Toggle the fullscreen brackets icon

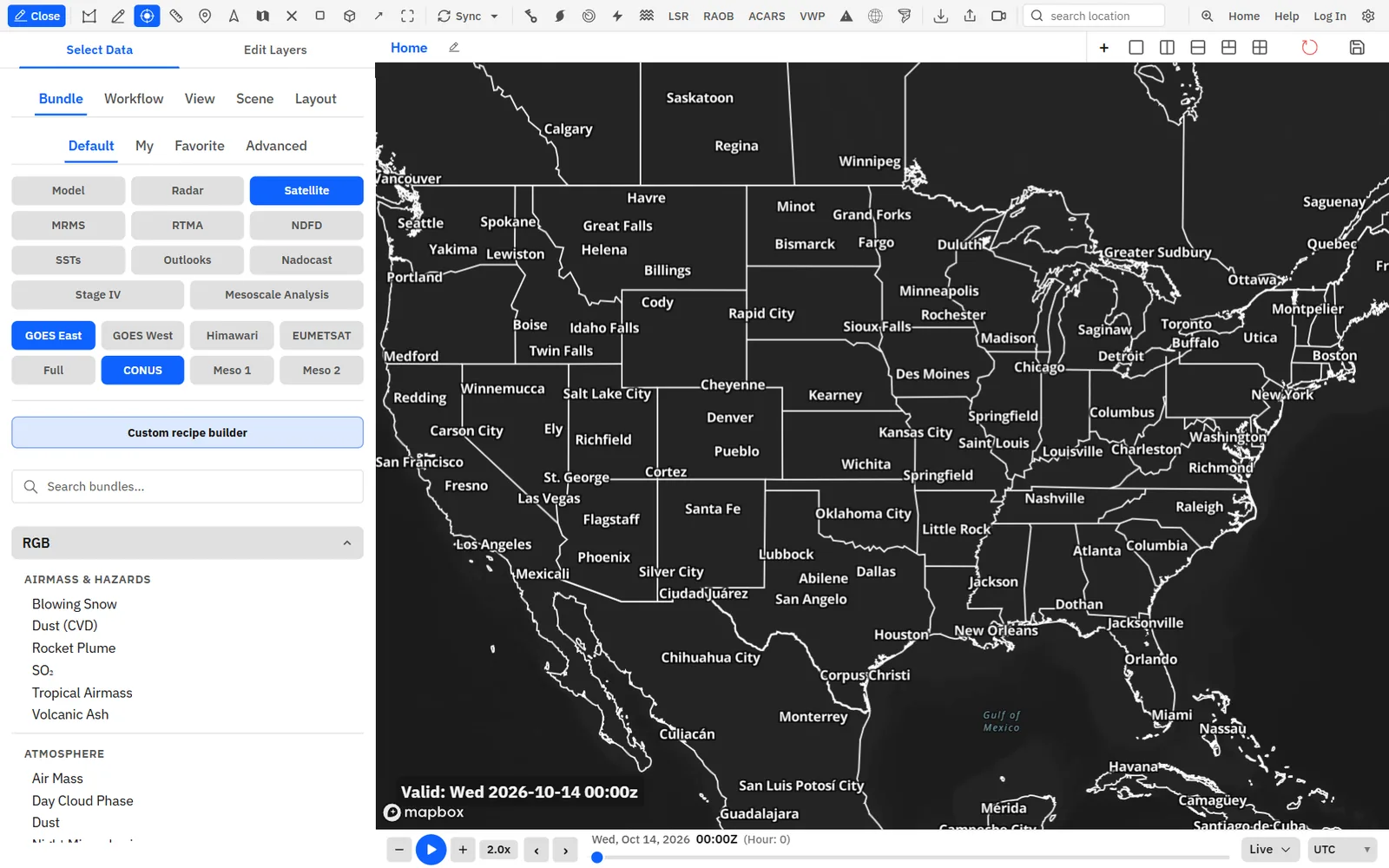pyautogui.click(x=407, y=16)
